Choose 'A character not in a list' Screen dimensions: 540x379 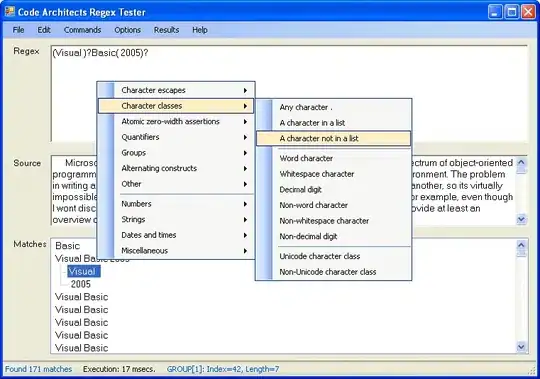click(x=333, y=138)
